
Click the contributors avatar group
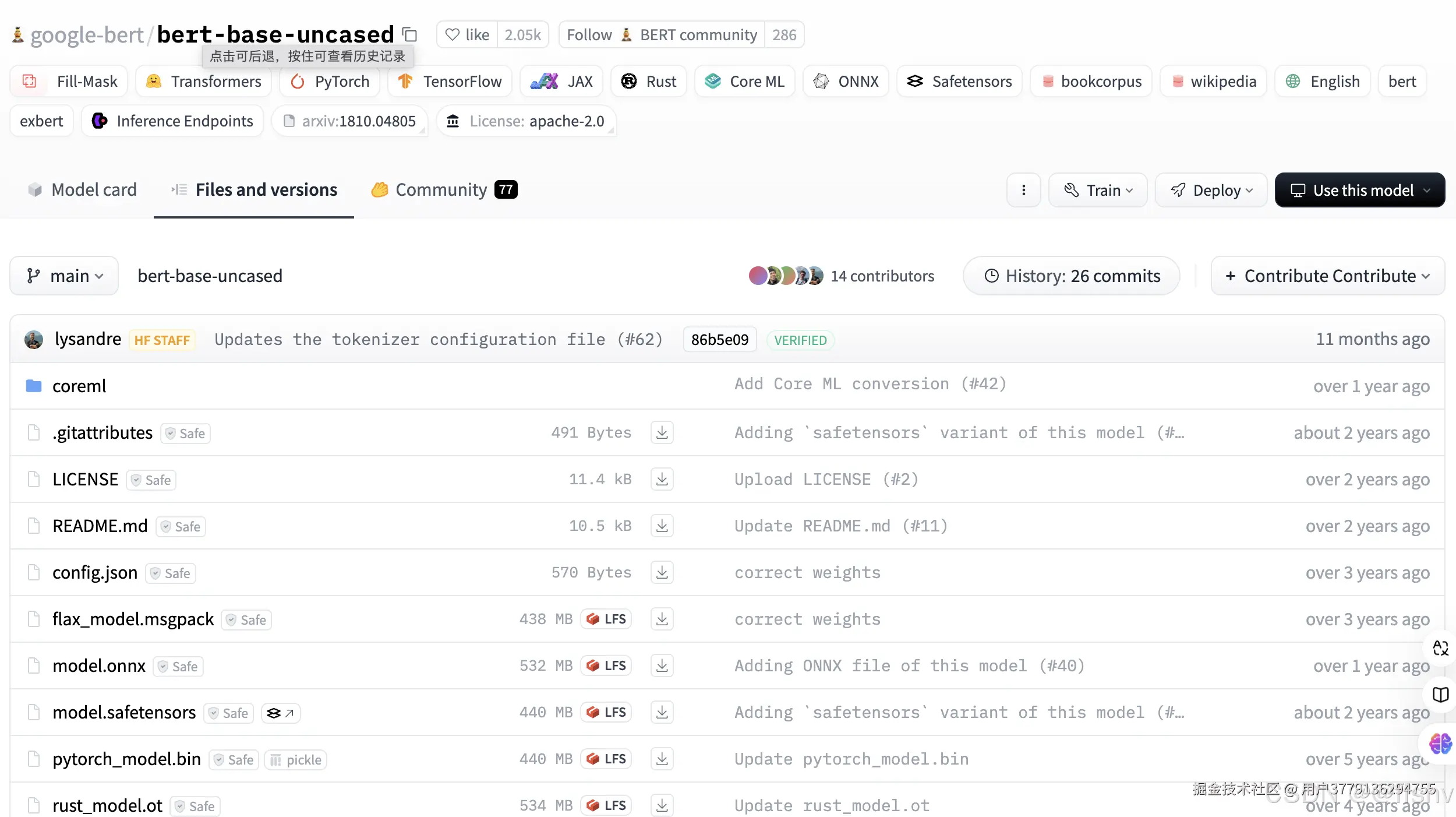pos(785,276)
